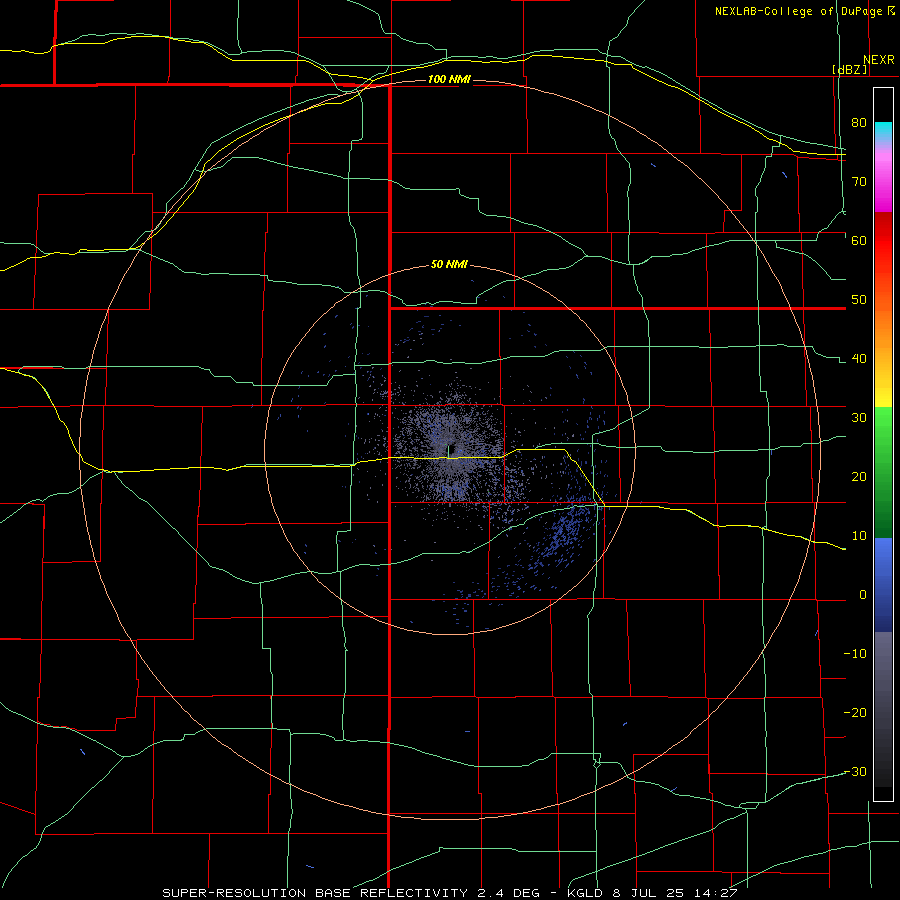Click the 40 dBZ scale value
The width and height of the screenshot is (900, 900).
tap(859, 359)
